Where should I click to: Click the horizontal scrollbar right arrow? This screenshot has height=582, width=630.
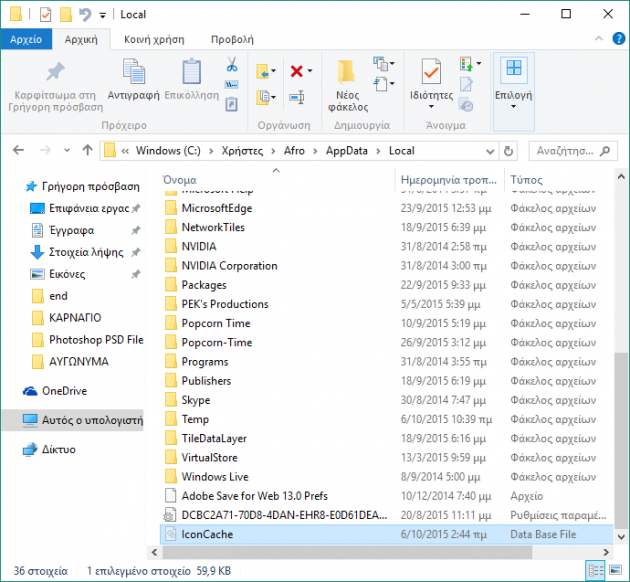pyautogui.click(x=605, y=552)
